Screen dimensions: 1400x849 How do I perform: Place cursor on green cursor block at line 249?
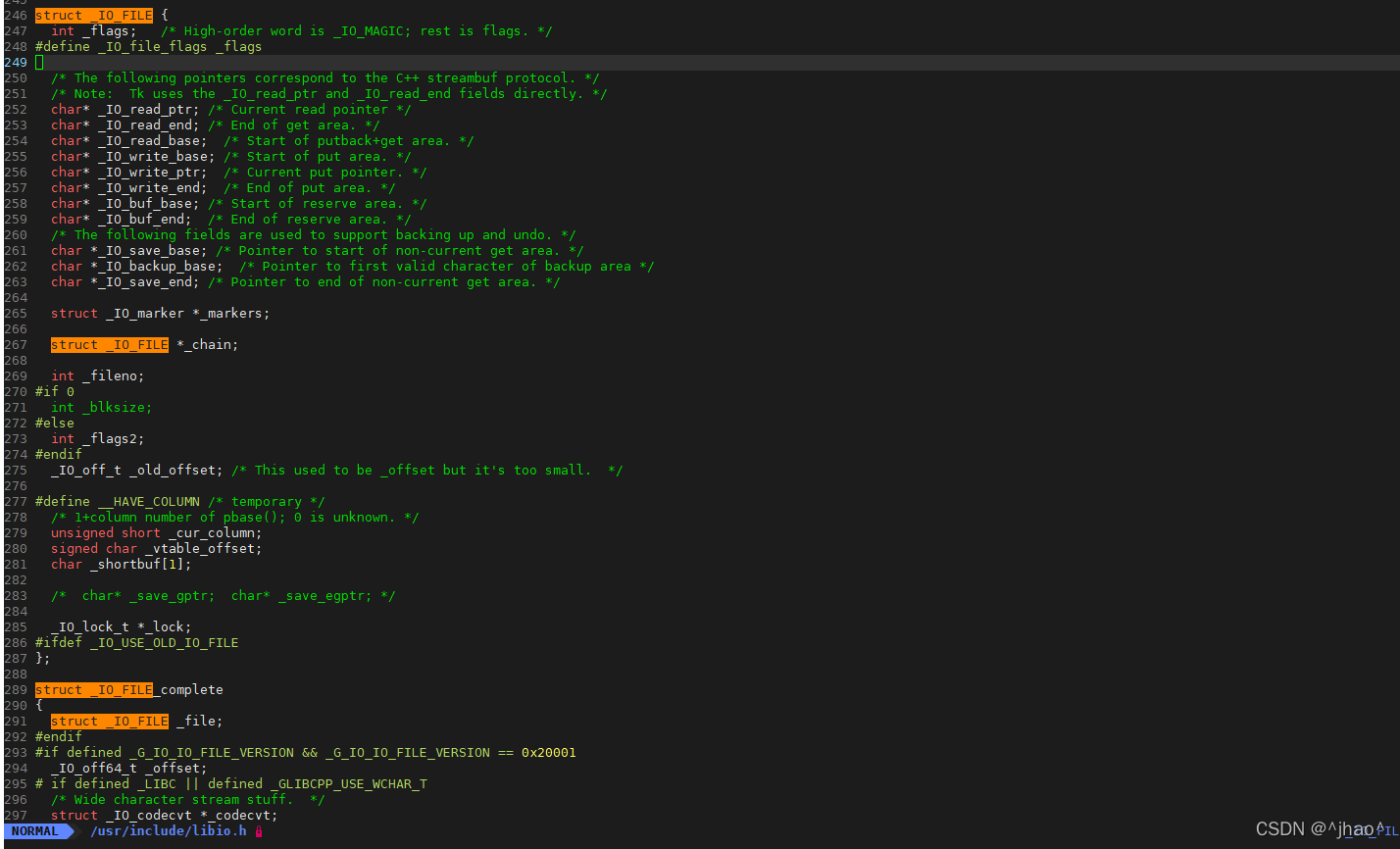pos(39,63)
